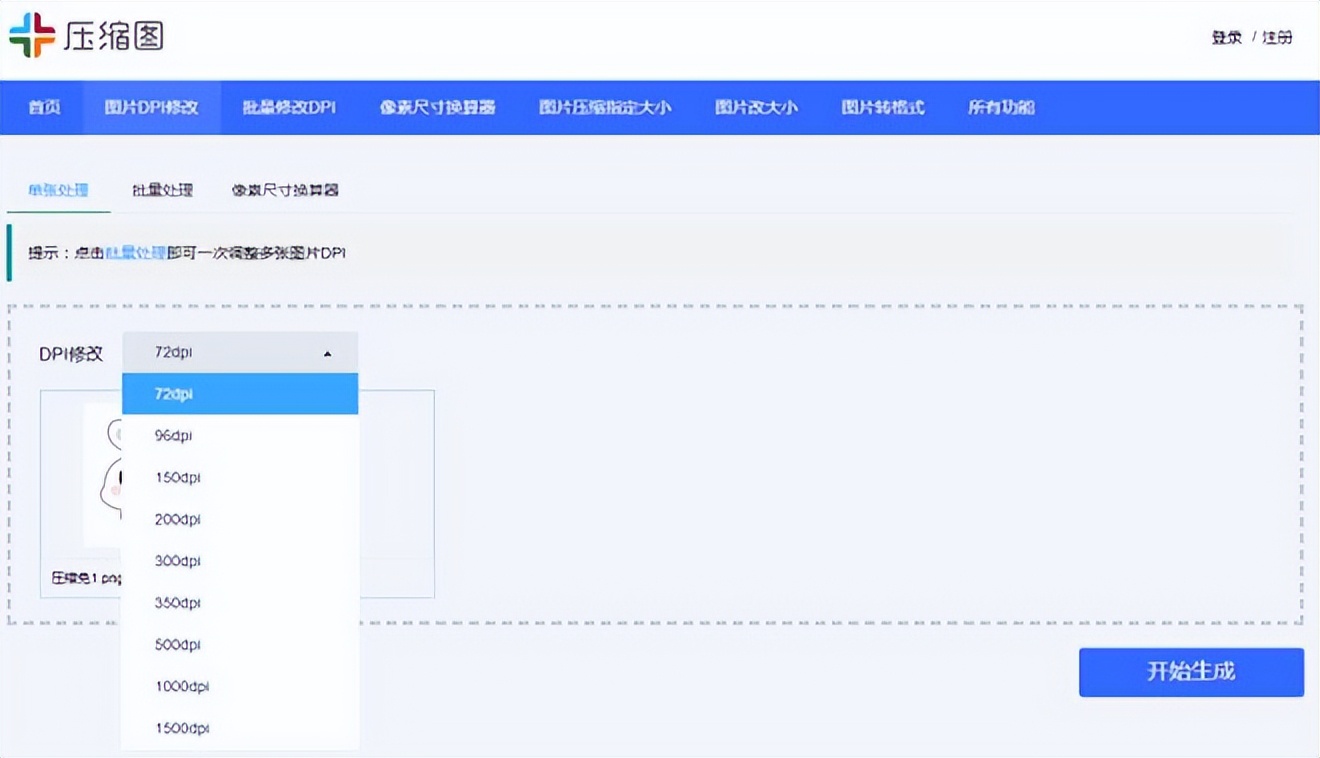
Task: Switch to the 批量处理 tab
Action: click(x=162, y=189)
